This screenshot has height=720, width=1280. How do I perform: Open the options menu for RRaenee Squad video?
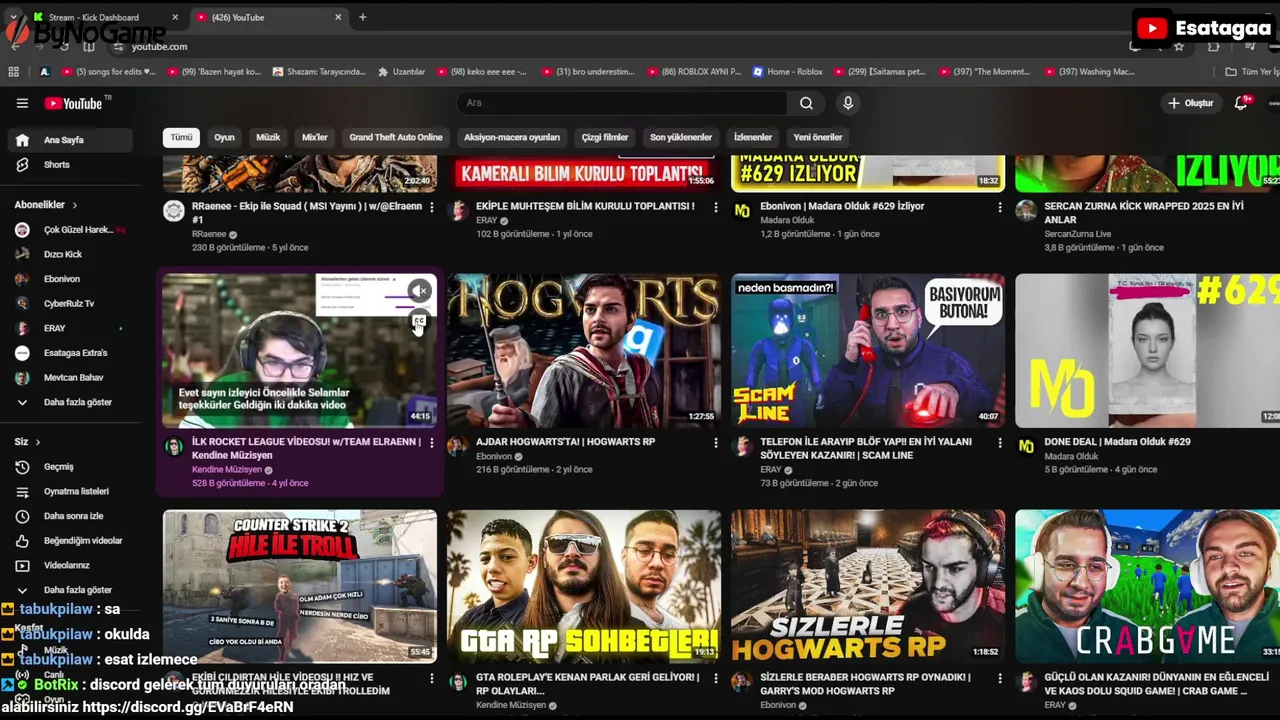[432, 207]
